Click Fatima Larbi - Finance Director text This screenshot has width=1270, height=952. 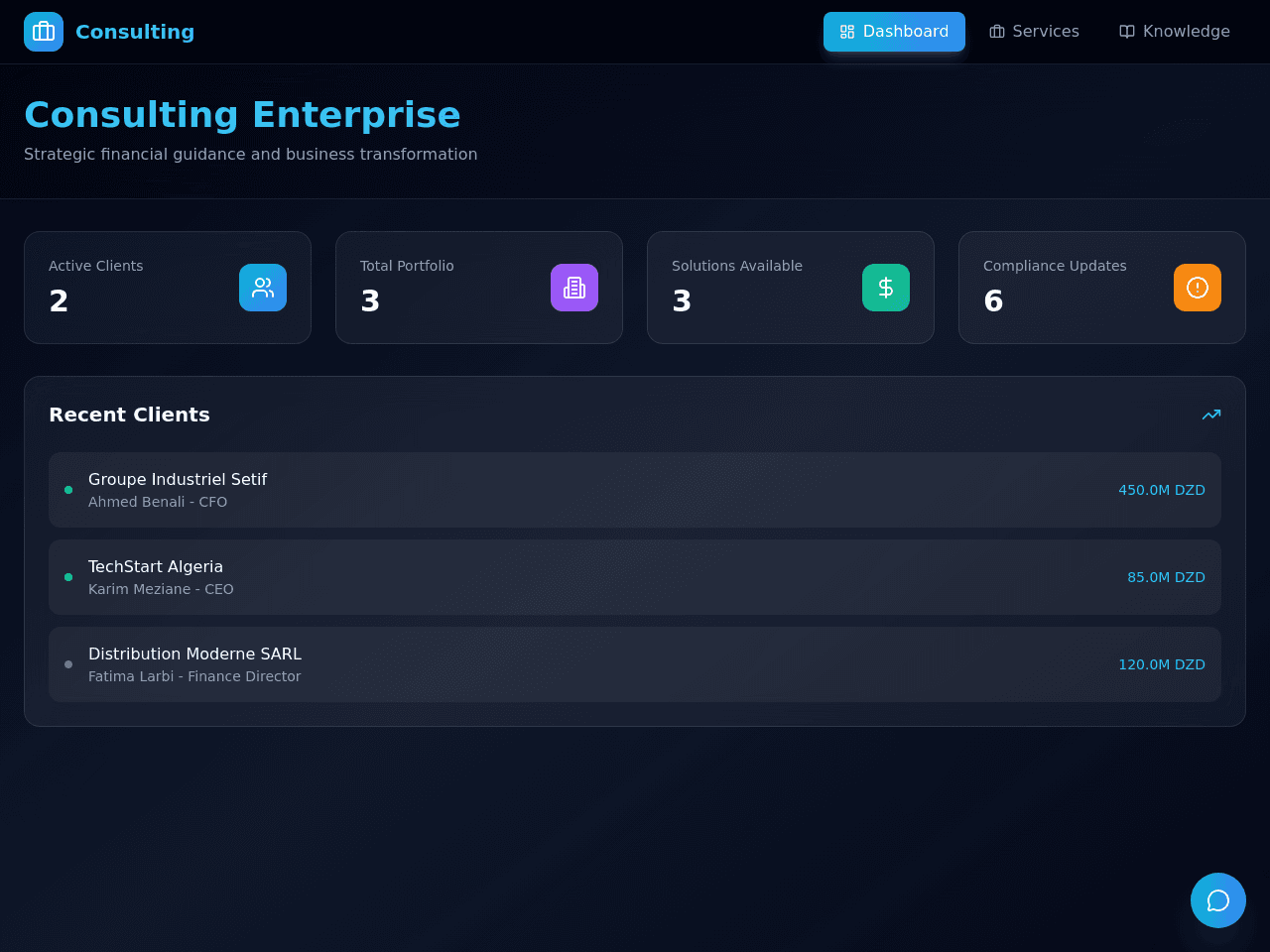click(x=194, y=676)
